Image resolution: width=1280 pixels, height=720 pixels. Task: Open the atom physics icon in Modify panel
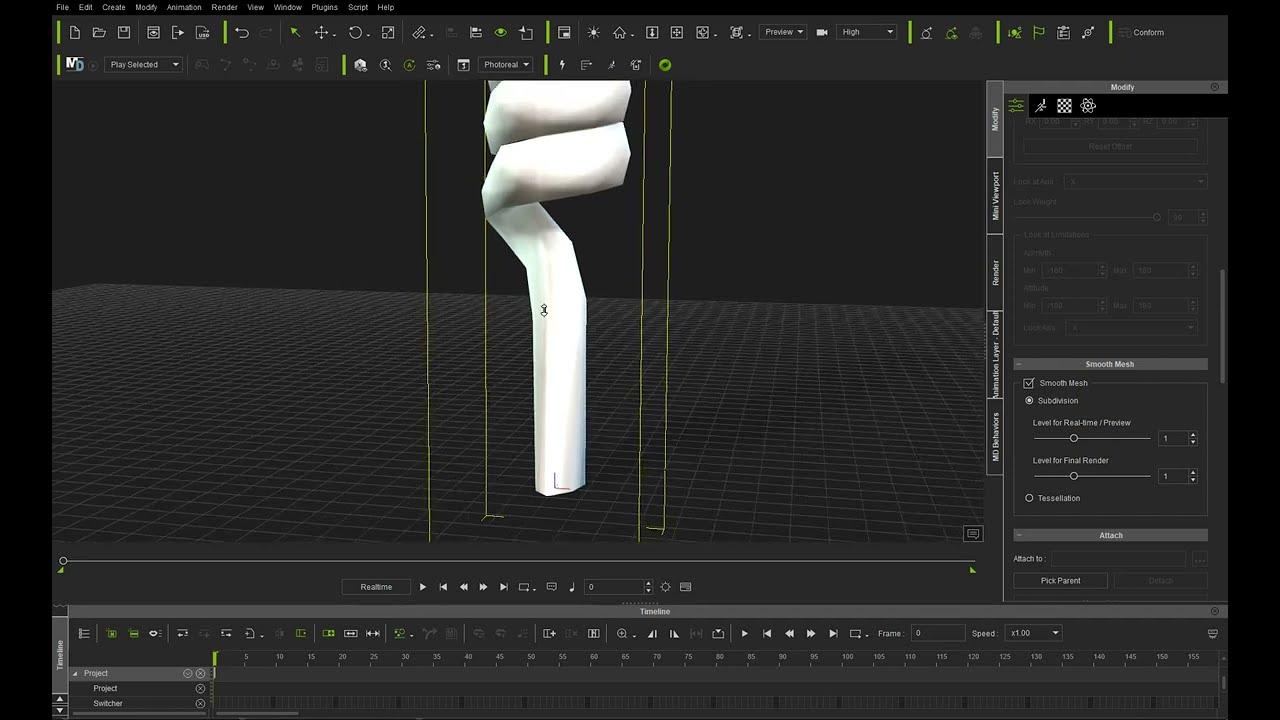click(1089, 105)
